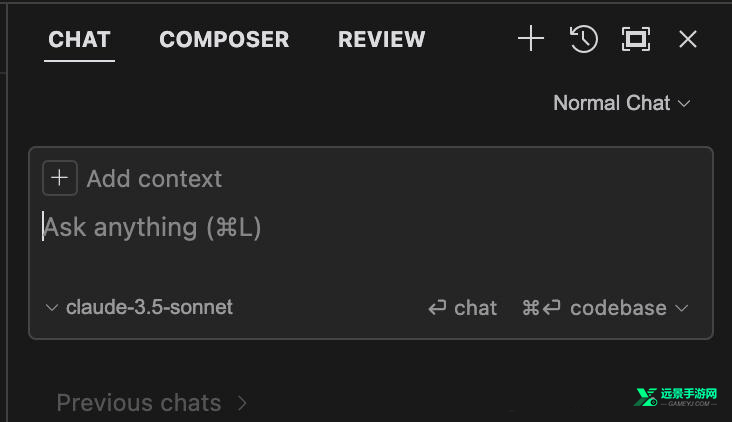The image size is (732, 422).
Task: Expand the chat panel with the fullscreen icon
Action: [x=636, y=39]
